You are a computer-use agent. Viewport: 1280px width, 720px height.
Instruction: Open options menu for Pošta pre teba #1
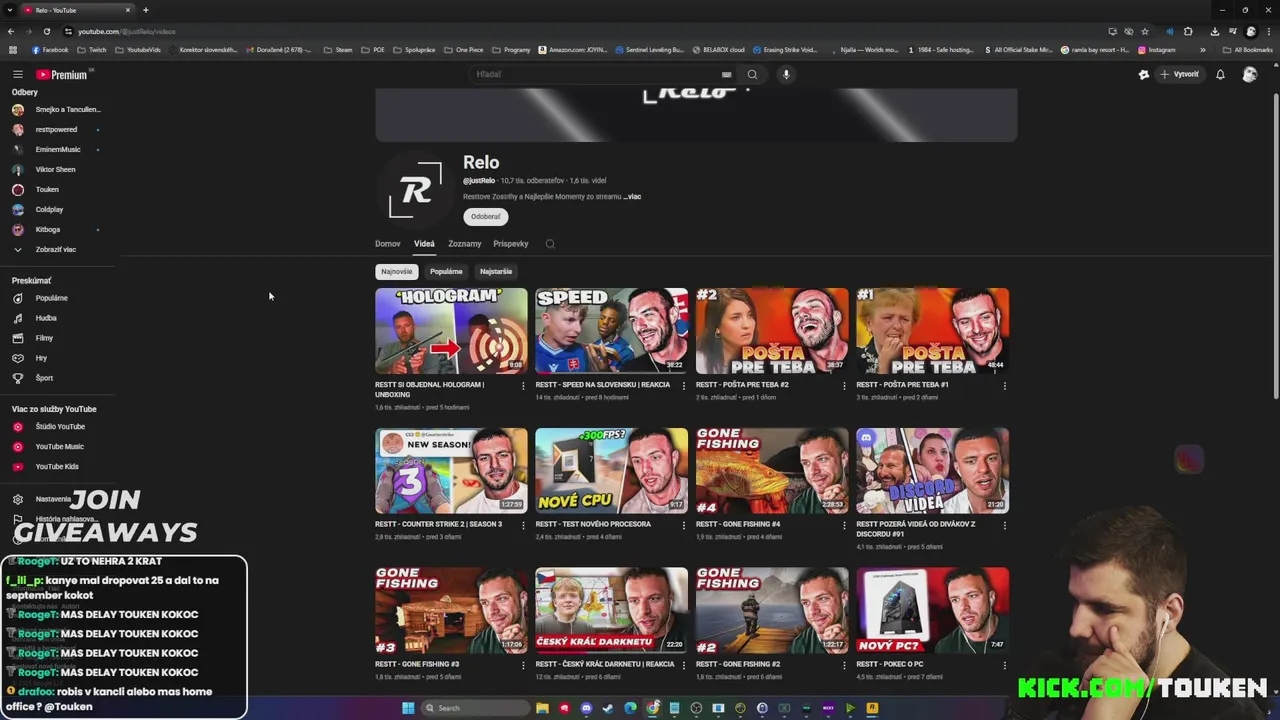click(1005, 386)
